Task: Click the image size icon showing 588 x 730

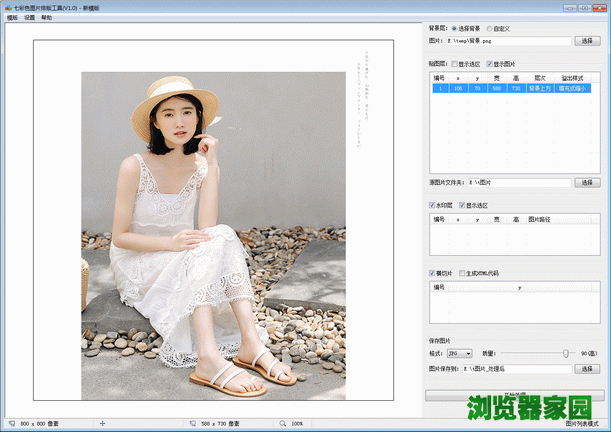Action: (192, 424)
